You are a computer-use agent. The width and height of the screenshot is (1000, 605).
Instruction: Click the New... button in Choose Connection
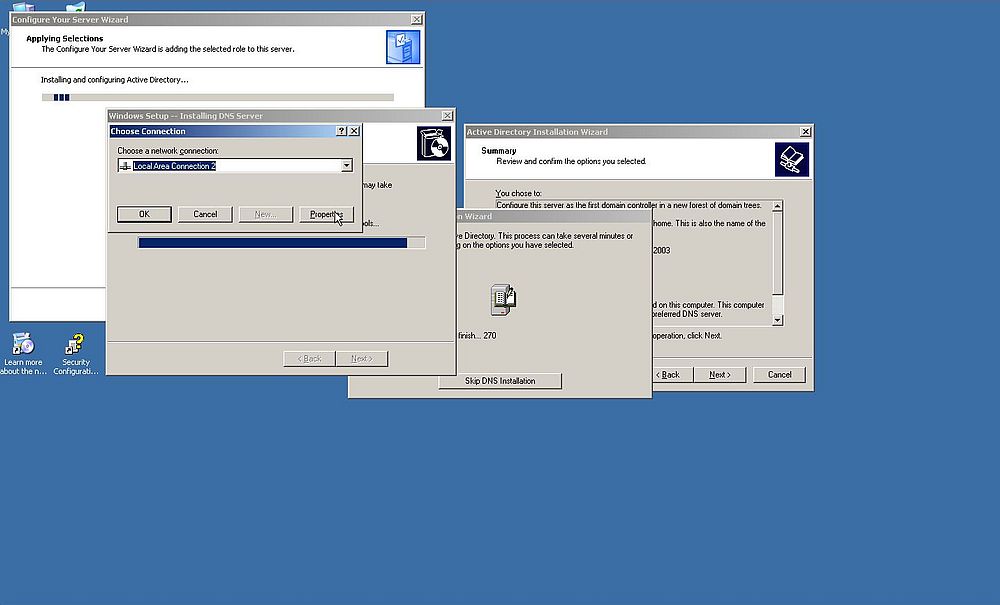265,214
